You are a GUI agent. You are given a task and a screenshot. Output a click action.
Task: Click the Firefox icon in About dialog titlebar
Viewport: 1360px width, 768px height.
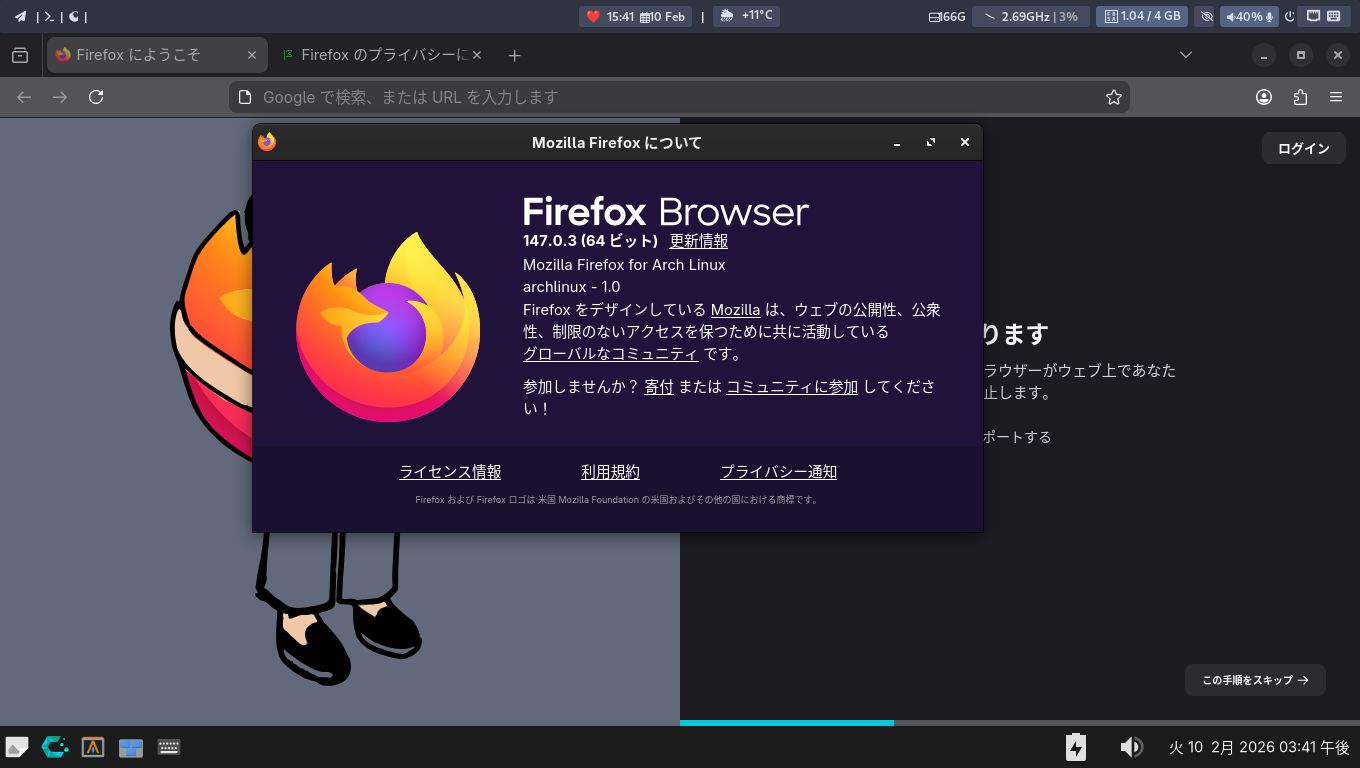267,142
